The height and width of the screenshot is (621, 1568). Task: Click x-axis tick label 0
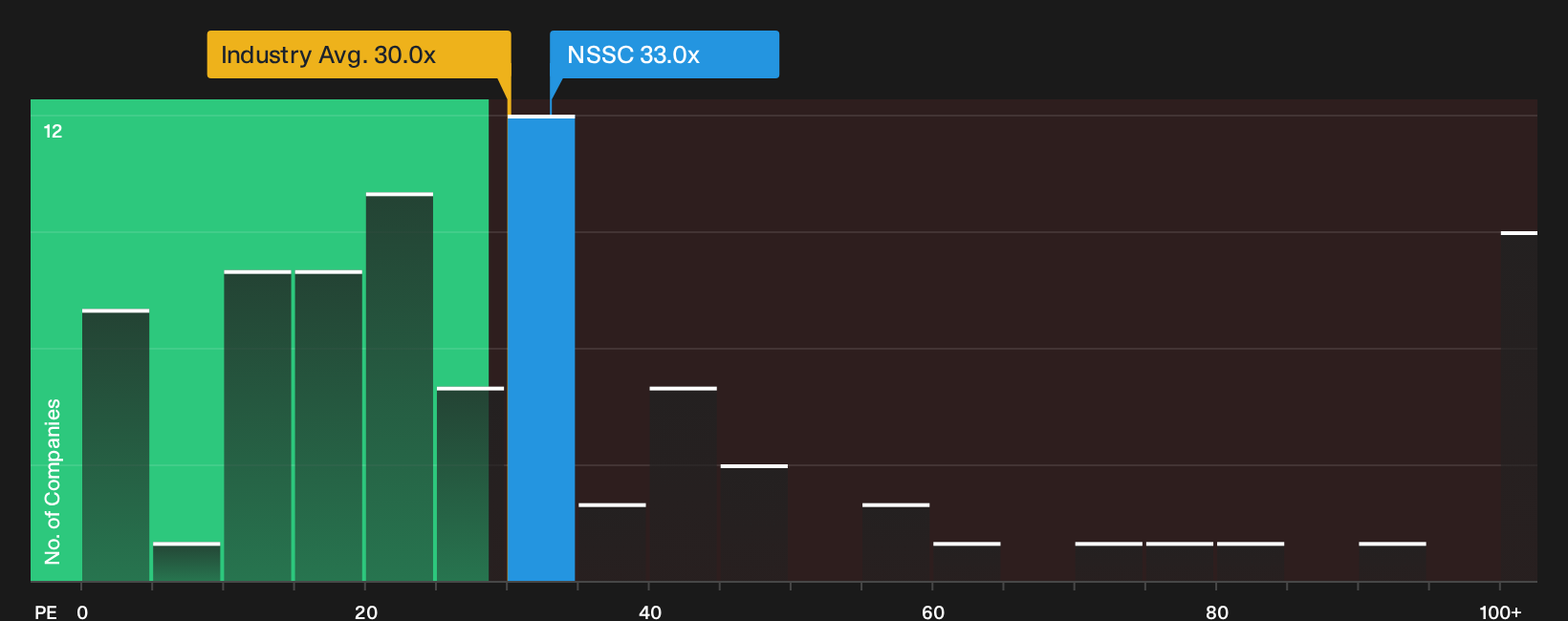pyautogui.click(x=82, y=612)
